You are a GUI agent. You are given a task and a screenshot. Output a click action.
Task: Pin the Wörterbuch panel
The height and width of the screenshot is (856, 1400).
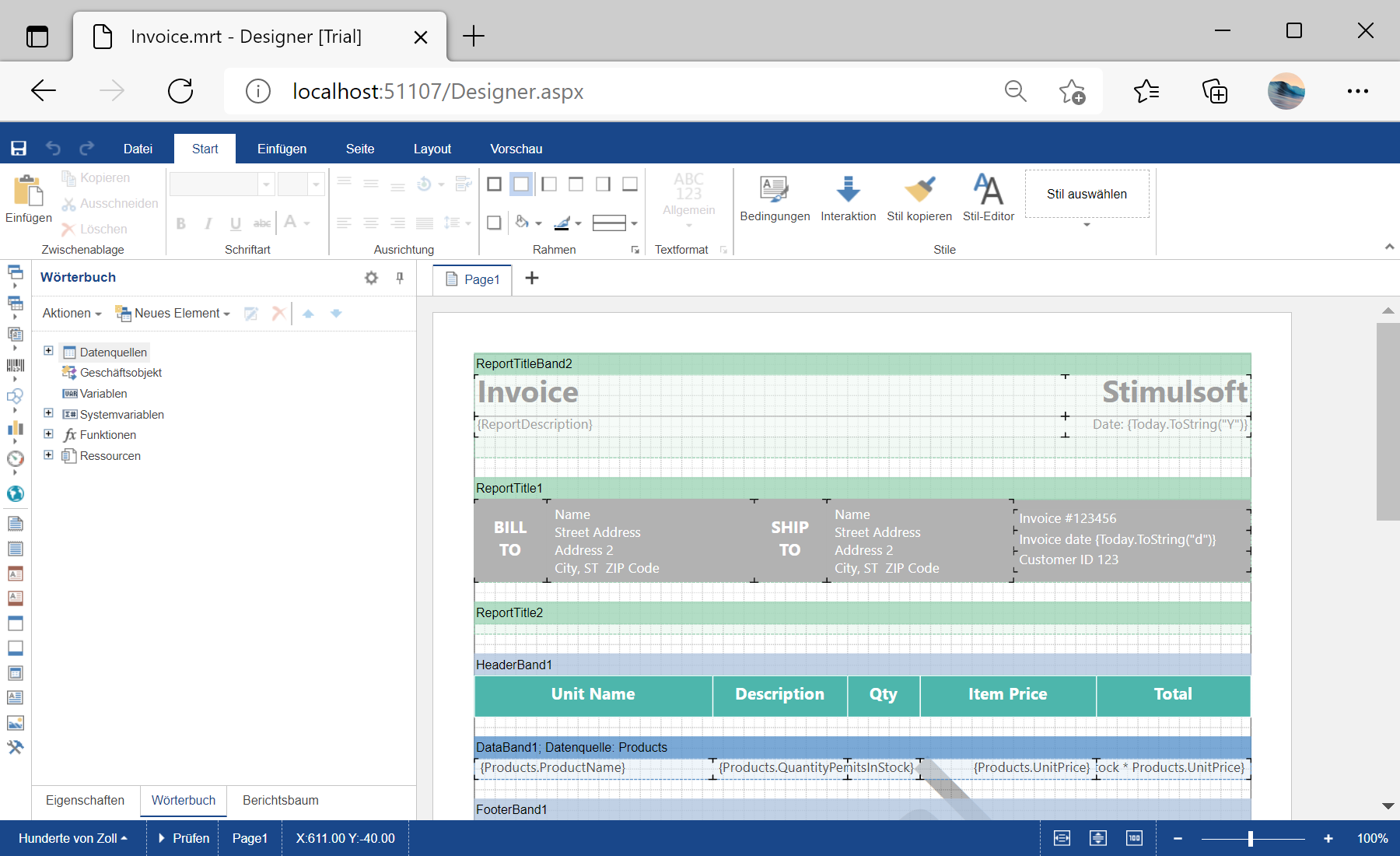(x=400, y=278)
